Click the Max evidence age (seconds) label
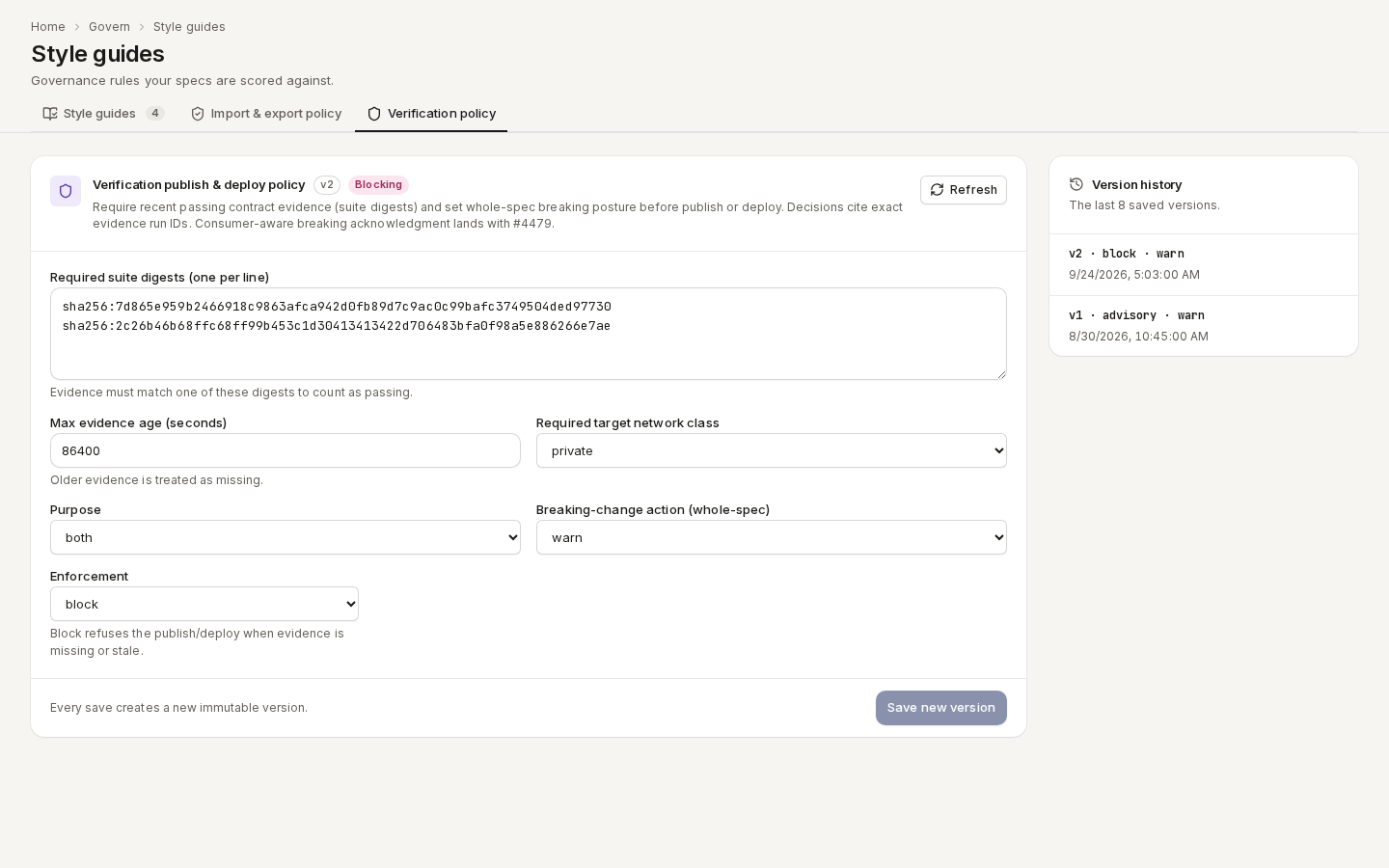The height and width of the screenshot is (868, 1389). [138, 423]
